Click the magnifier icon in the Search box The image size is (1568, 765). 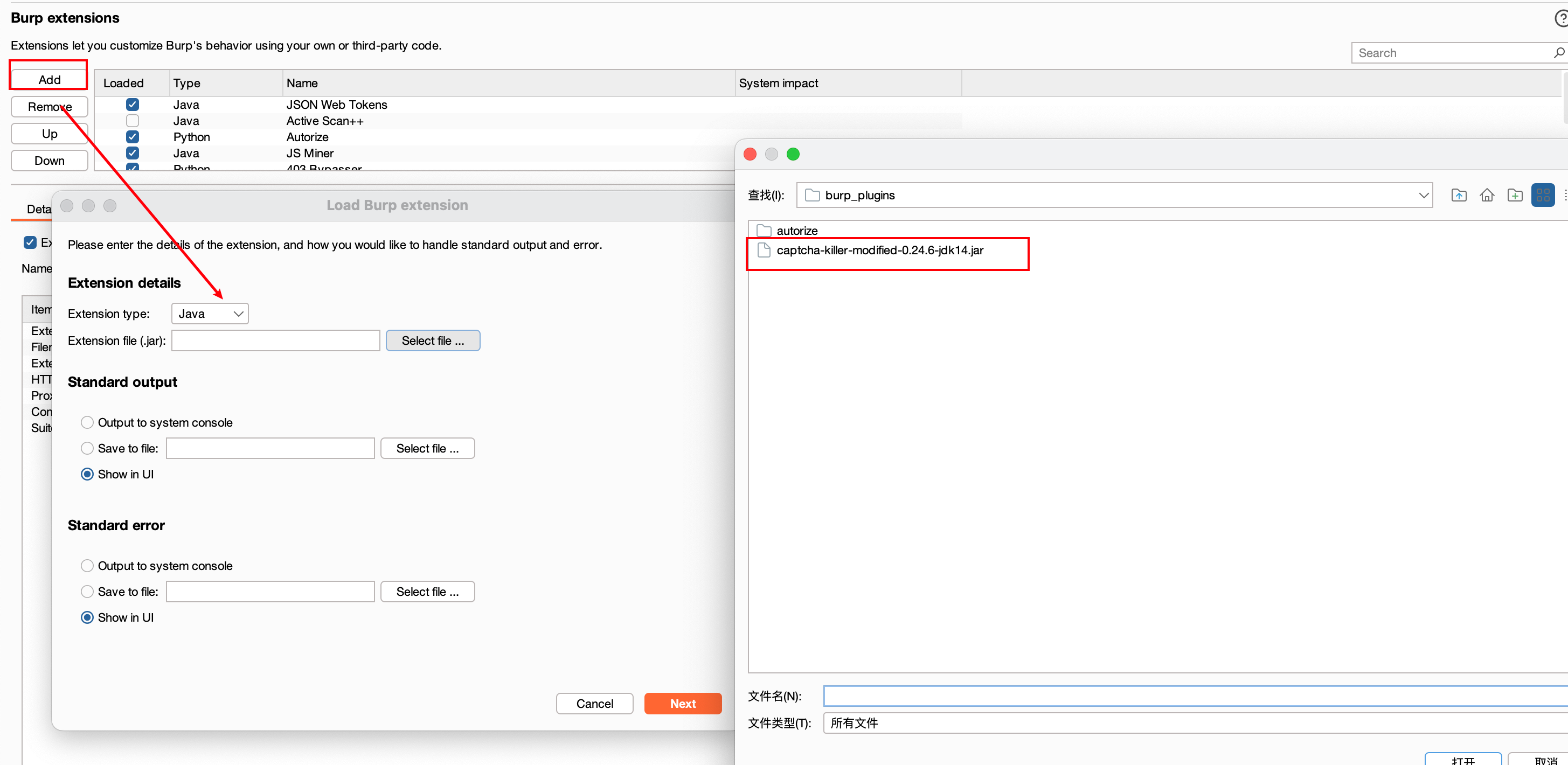tap(1558, 53)
